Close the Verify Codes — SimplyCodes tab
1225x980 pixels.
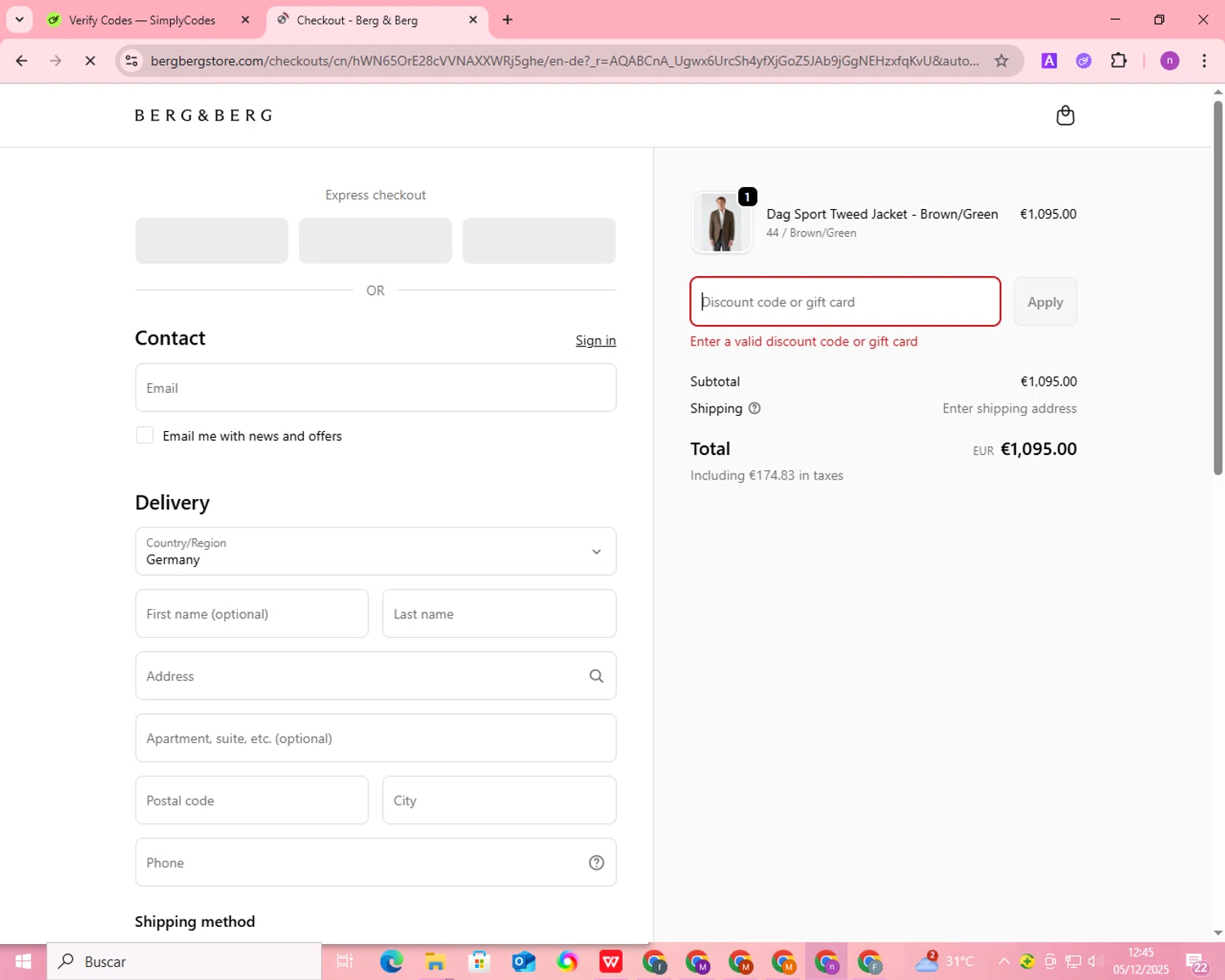coord(245,20)
